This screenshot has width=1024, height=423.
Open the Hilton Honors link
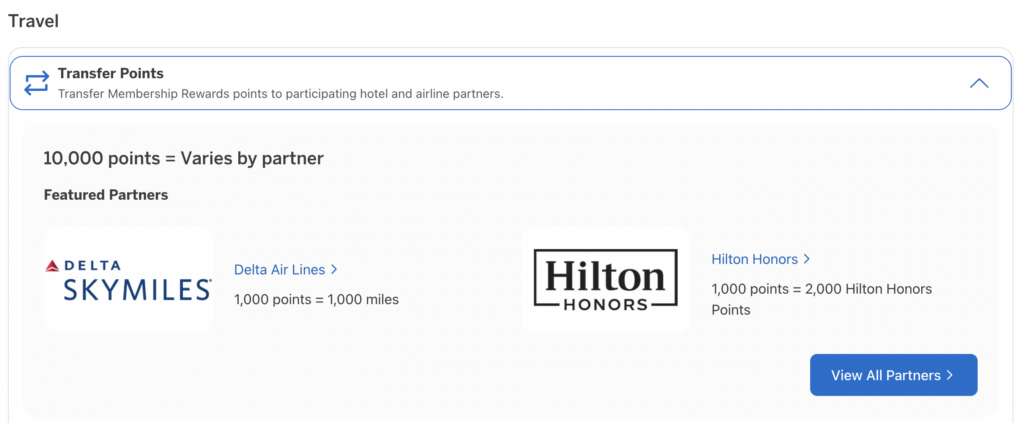(x=754, y=259)
